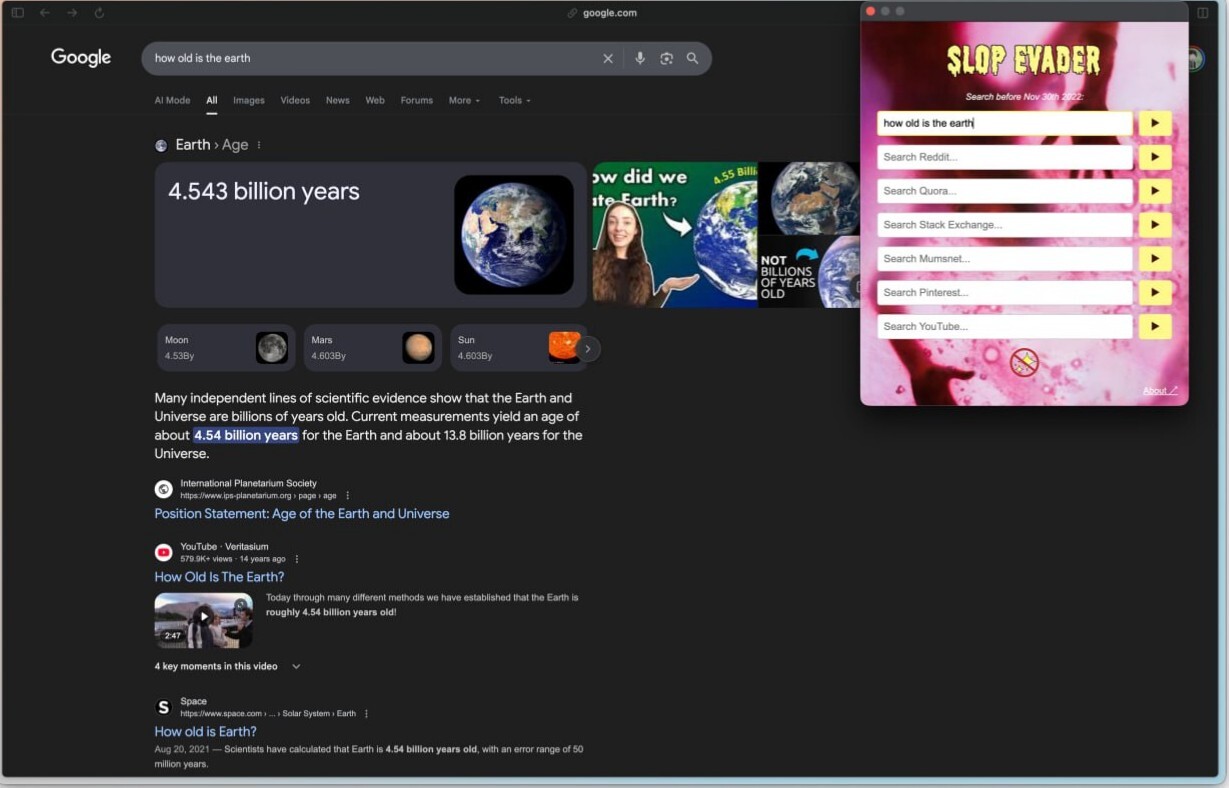This screenshot has height=788, width=1229.
Task: Open the About link in Slop Evader
Action: (x=1160, y=391)
